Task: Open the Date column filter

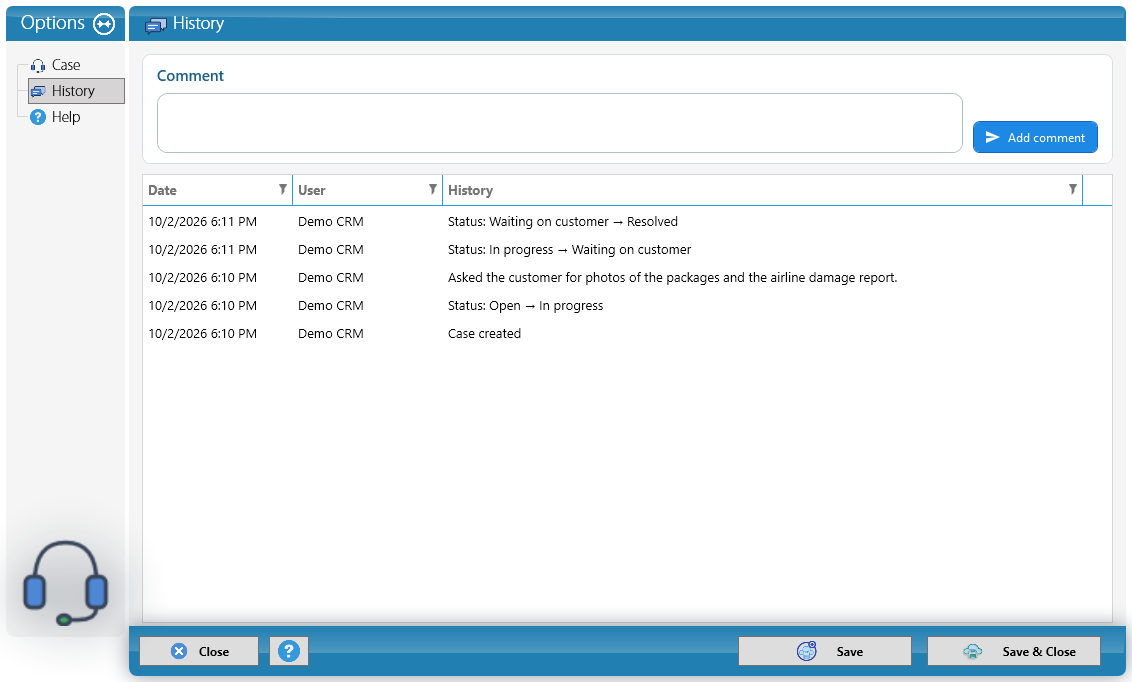Action: tap(283, 189)
